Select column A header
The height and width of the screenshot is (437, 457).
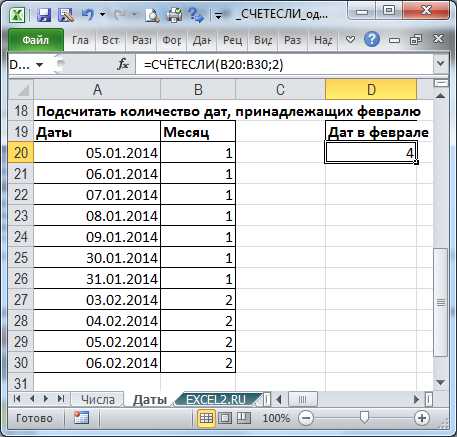pos(97,89)
